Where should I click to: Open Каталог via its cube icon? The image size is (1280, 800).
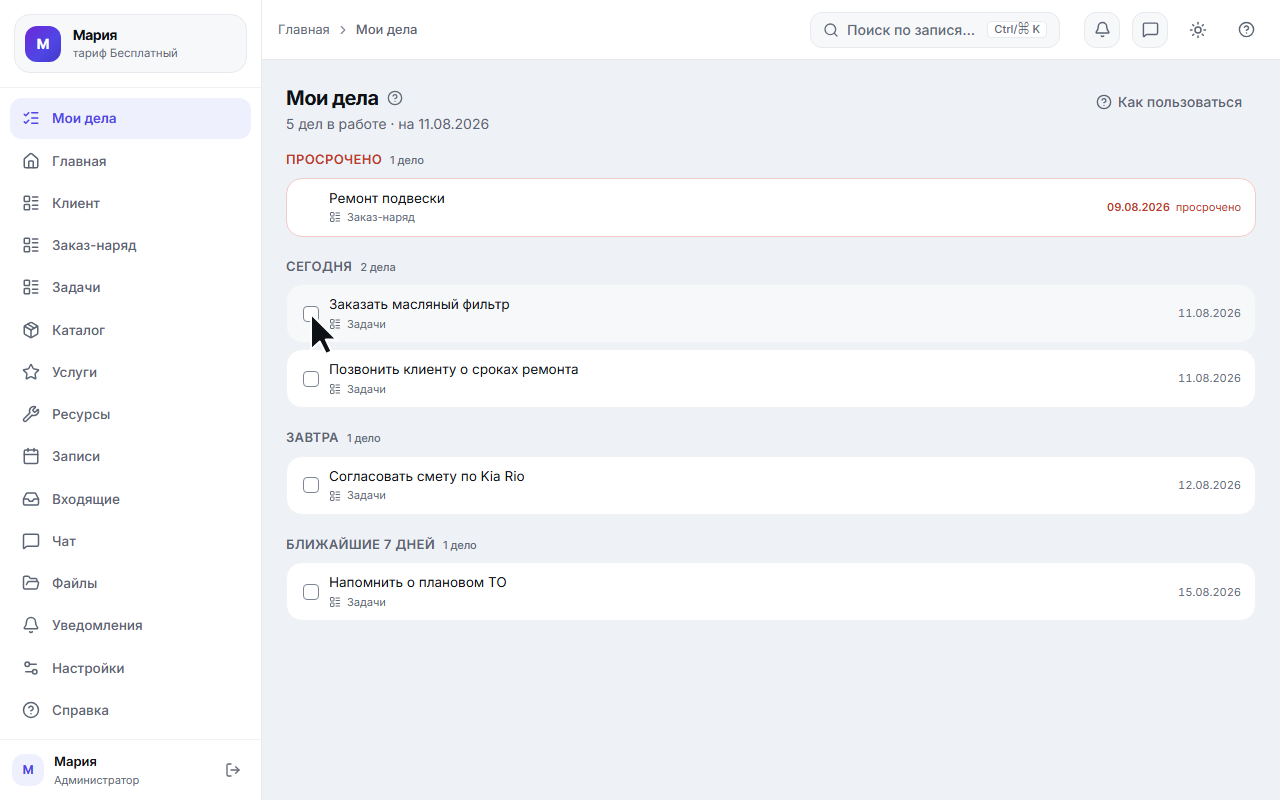point(31,330)
